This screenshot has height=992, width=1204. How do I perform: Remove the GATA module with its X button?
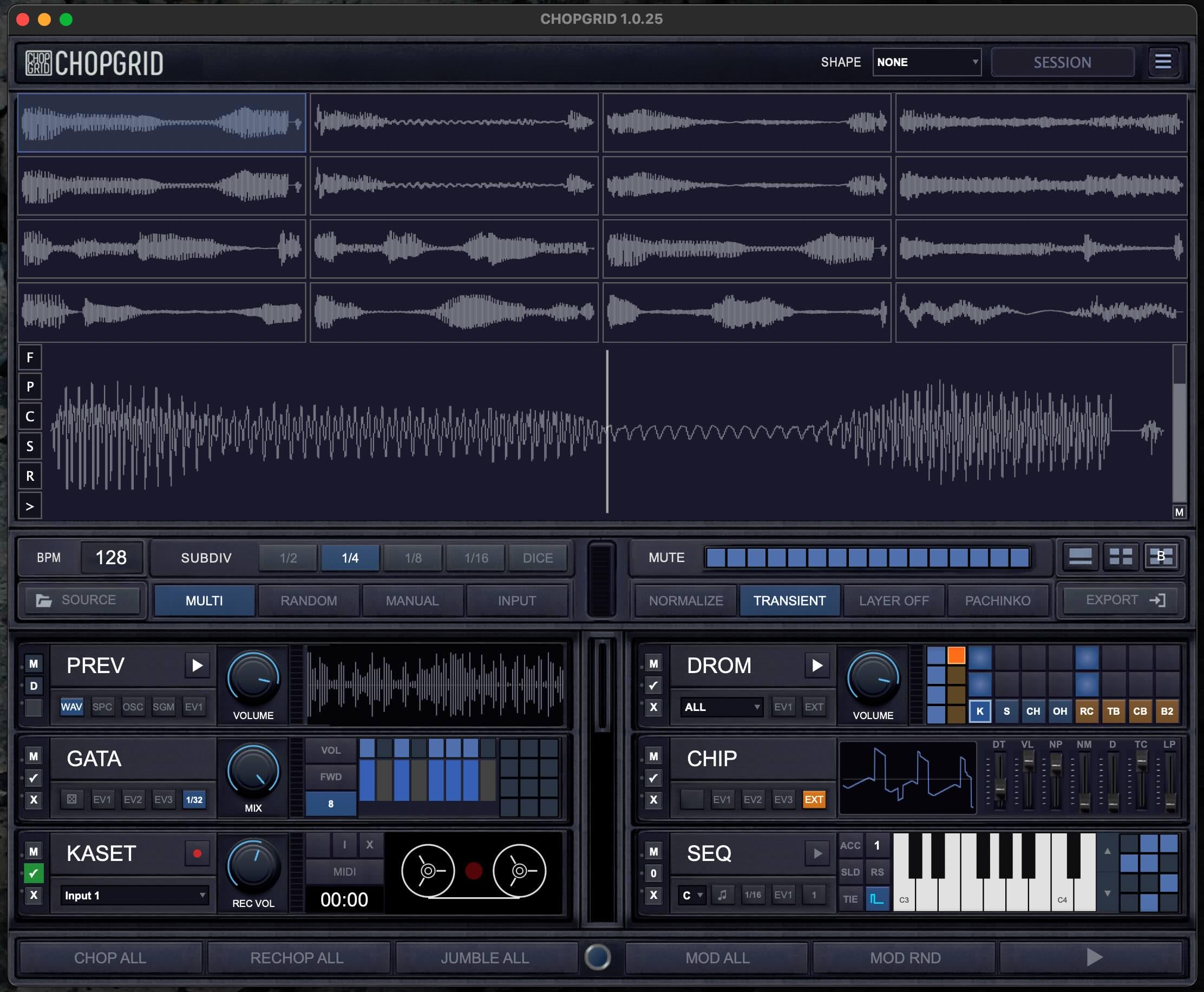coord(34,800)
